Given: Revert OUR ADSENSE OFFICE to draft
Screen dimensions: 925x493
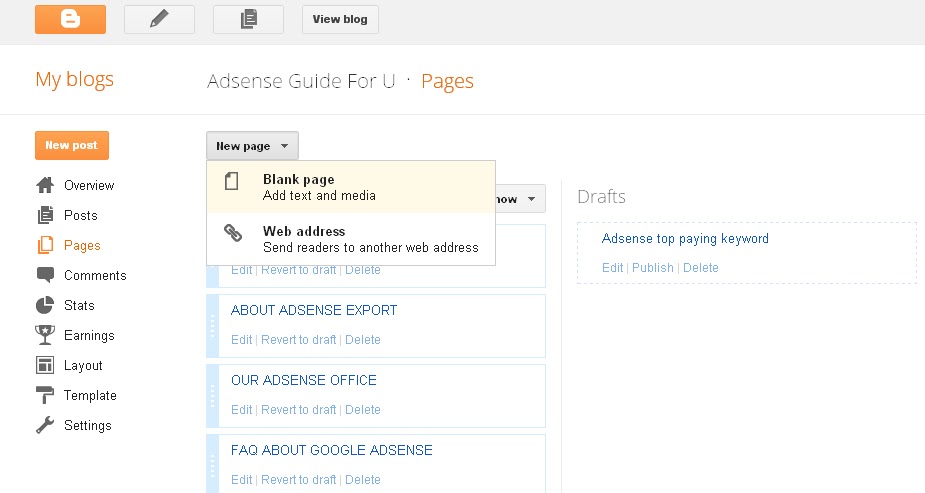Looking at the screenshot, I should tap(299, 410).
